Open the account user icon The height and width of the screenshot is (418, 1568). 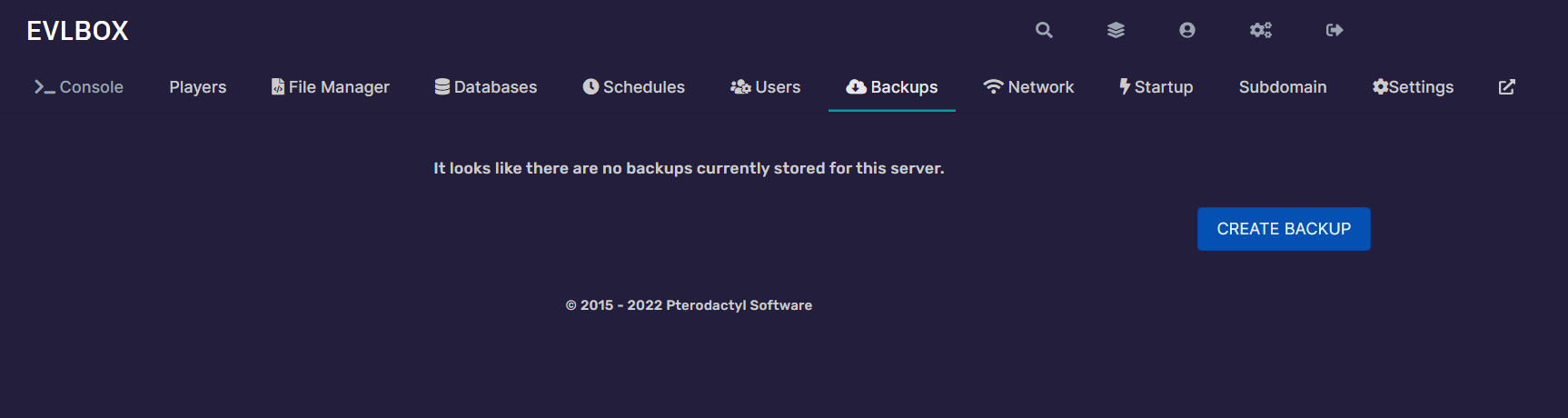[1187, 30]
